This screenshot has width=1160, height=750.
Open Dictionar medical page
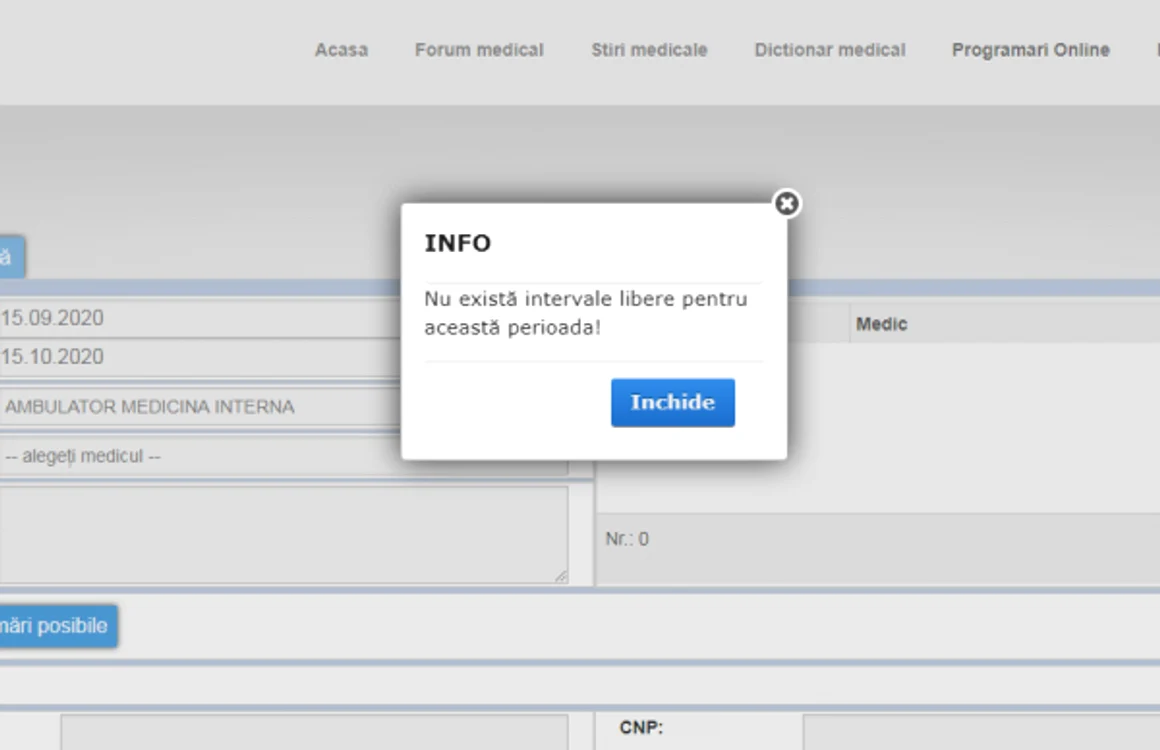click(x=829, y=50)
